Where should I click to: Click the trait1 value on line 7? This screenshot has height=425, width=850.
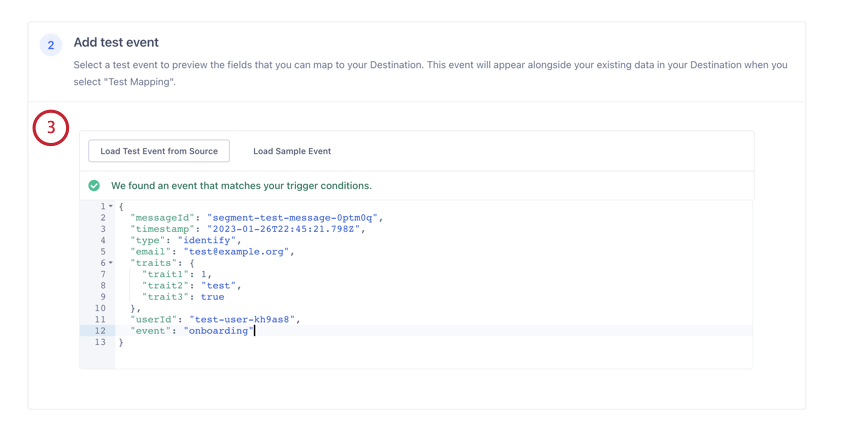click(205, 274)
